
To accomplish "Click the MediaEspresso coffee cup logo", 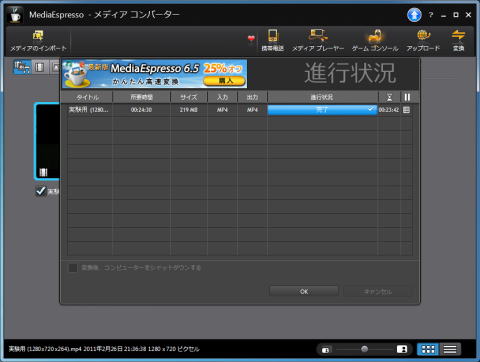I will pyautogui.click(x=15, y=15).
